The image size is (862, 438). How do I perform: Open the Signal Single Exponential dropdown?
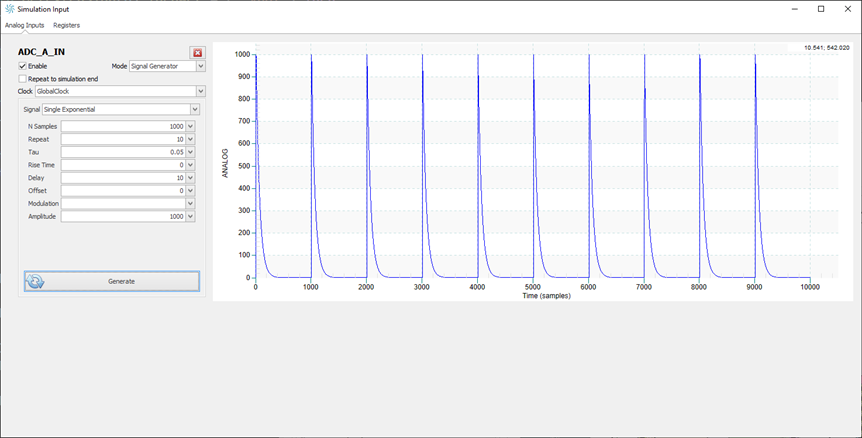click(x=121, y=109)
